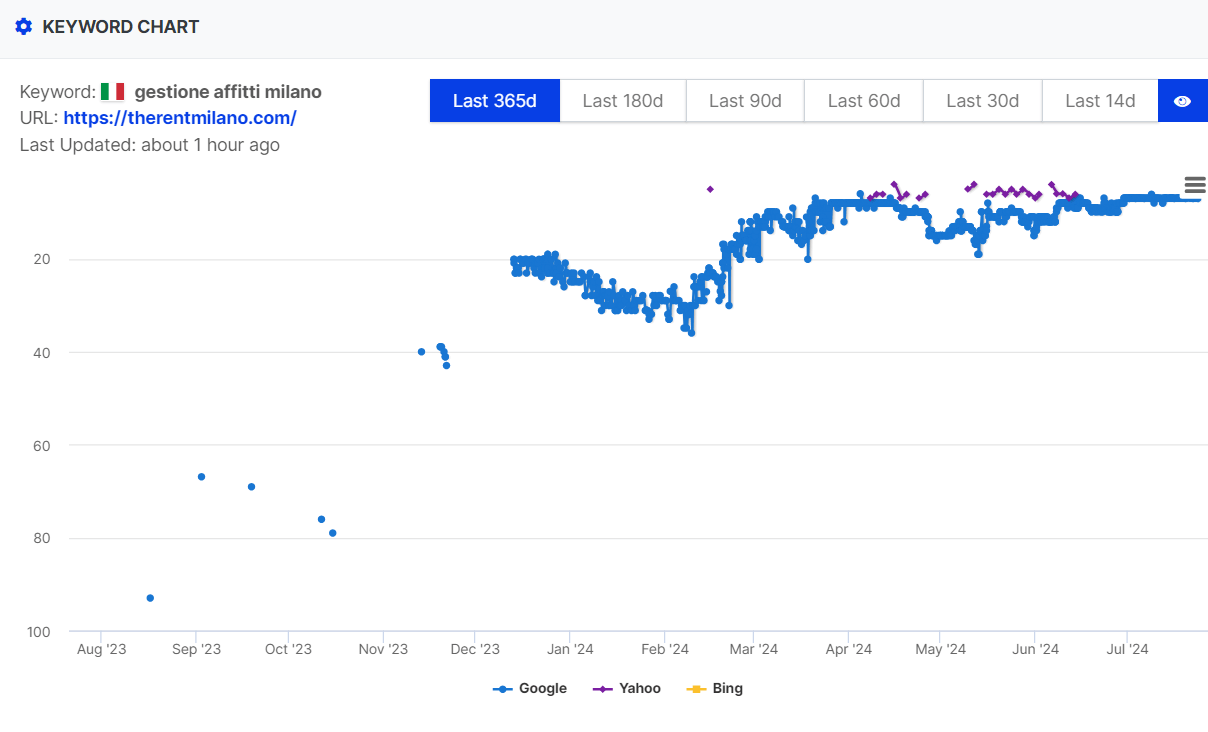Choose the Last 60d range button

pyautogui.click(x=864, y=101)
